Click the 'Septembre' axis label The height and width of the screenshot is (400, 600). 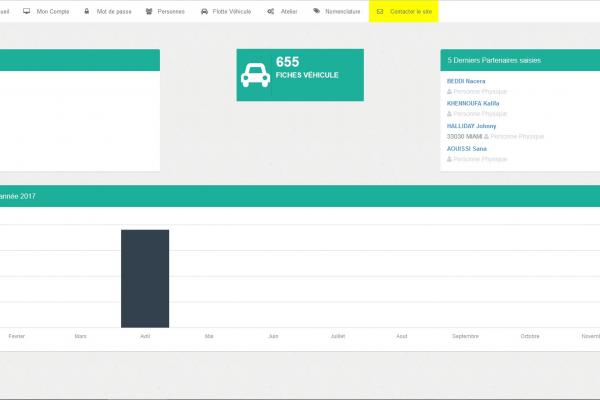pyautogui.click(x=465, y=336)
